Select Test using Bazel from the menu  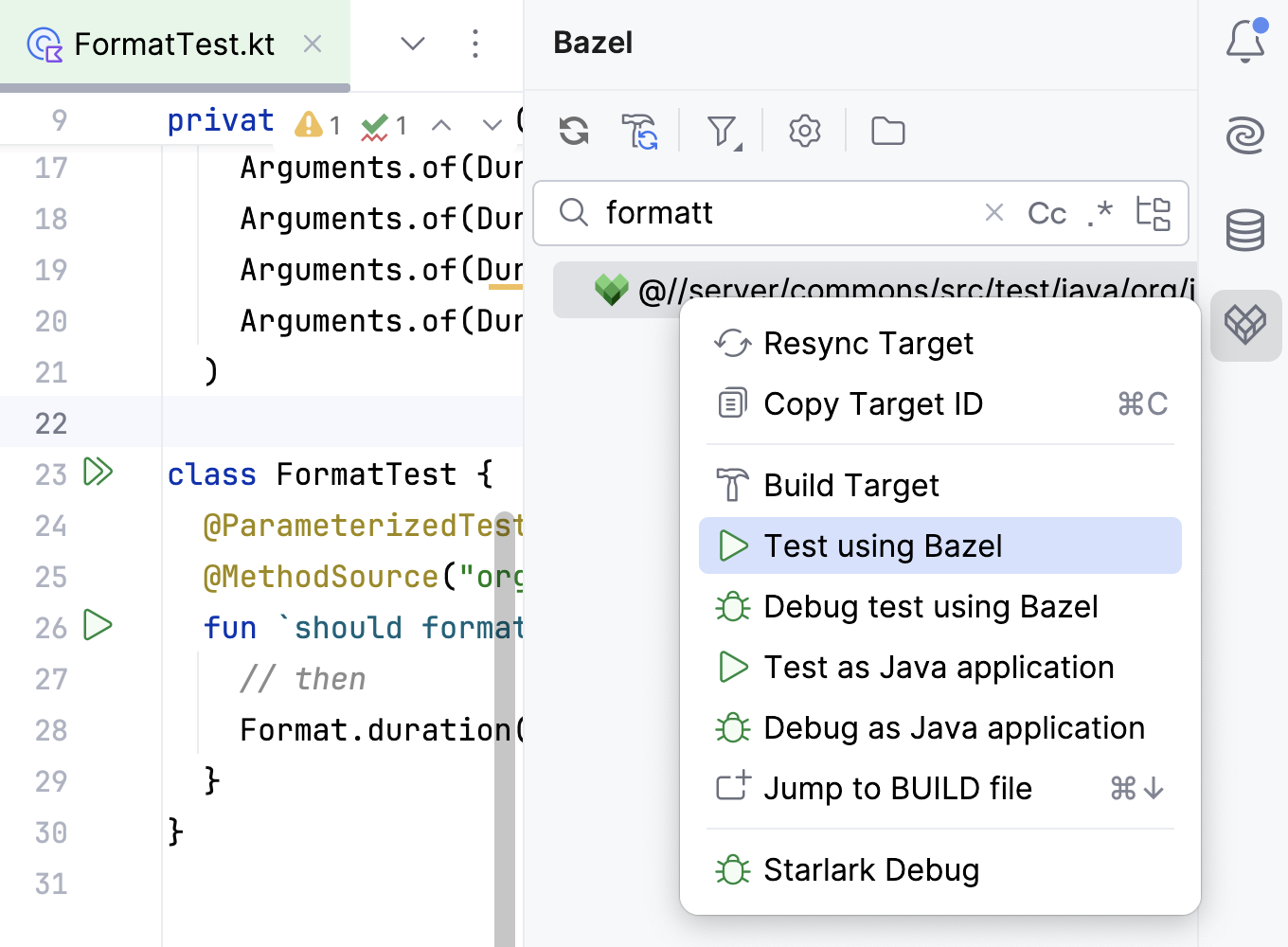(x=882, y=545)
